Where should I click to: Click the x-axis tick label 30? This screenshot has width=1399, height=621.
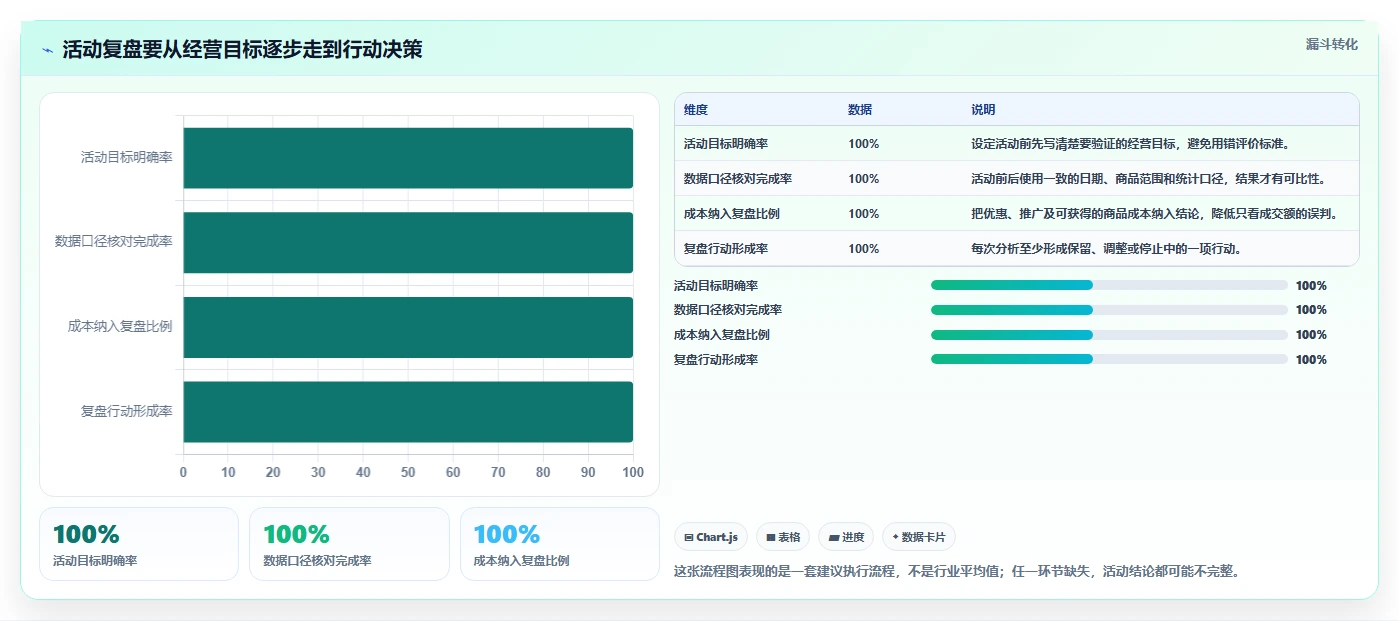click(x=318, y=472)
